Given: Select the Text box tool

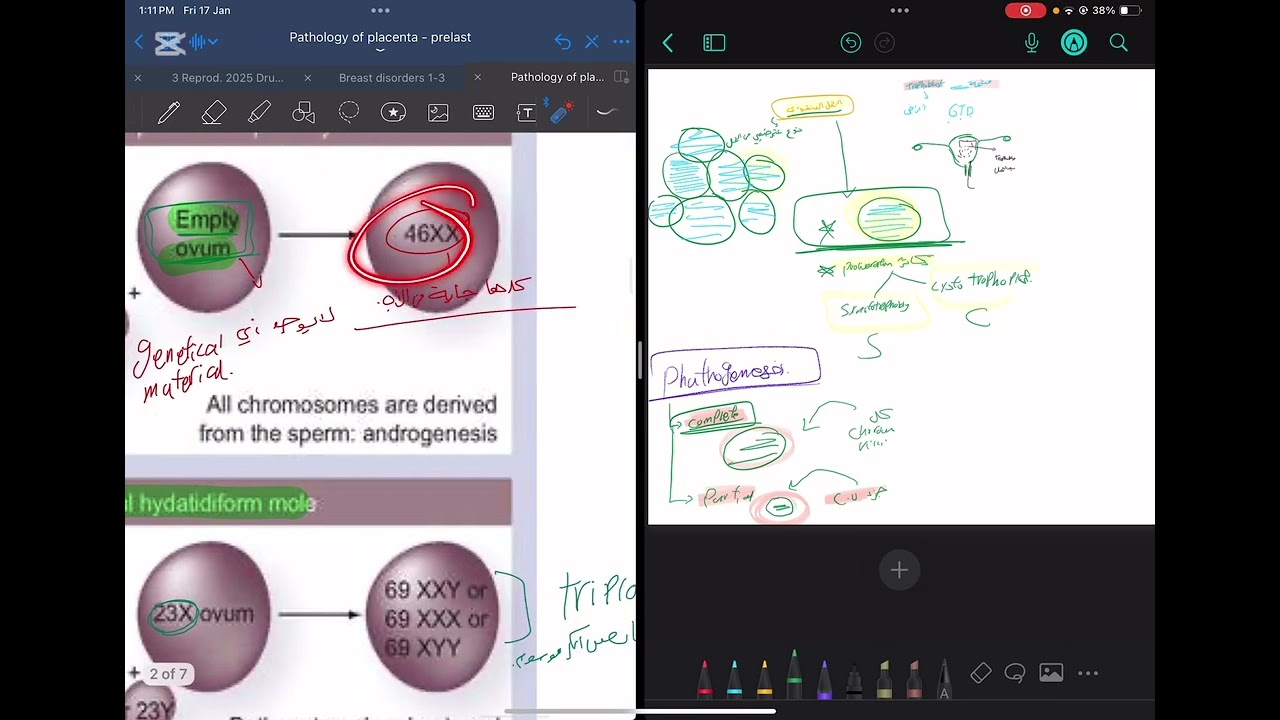Looking at the screenshot, I should pyautogui.click(x=526, y=113).
